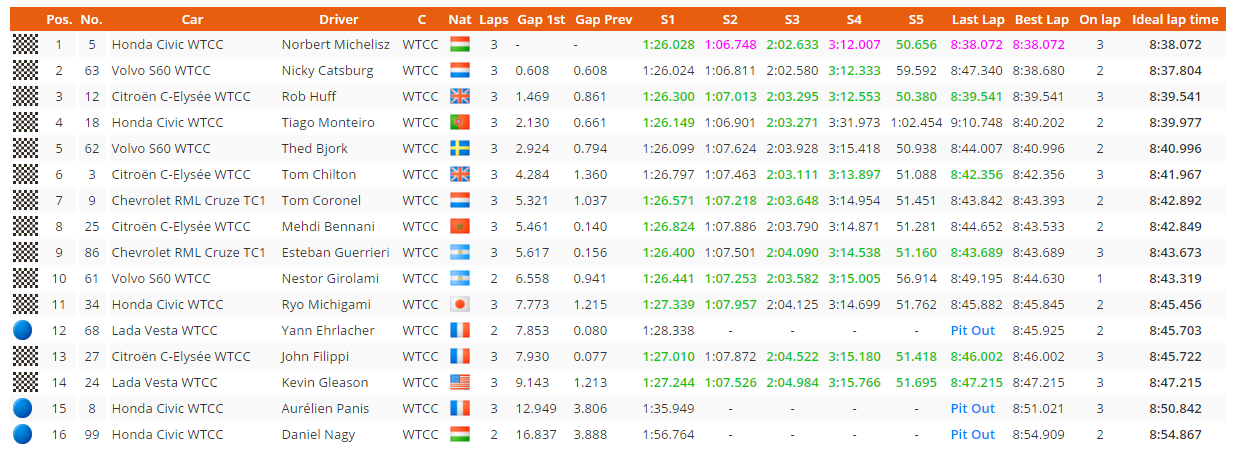This screenshot has width=1237, height=457.
Task: Select driver name Rob Huff
Action: point(311,97)
